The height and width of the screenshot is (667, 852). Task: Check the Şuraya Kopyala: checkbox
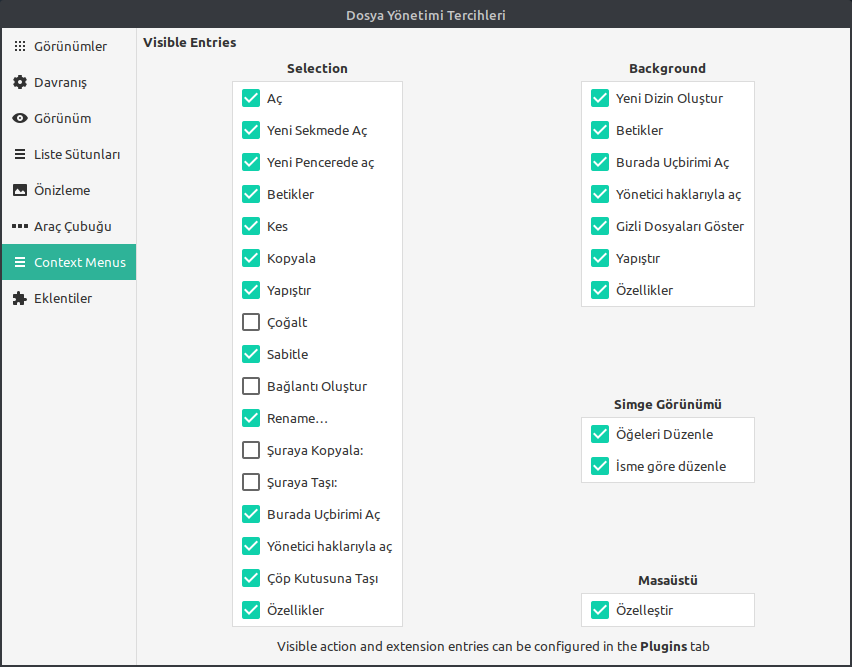click(x=250, y=450)
